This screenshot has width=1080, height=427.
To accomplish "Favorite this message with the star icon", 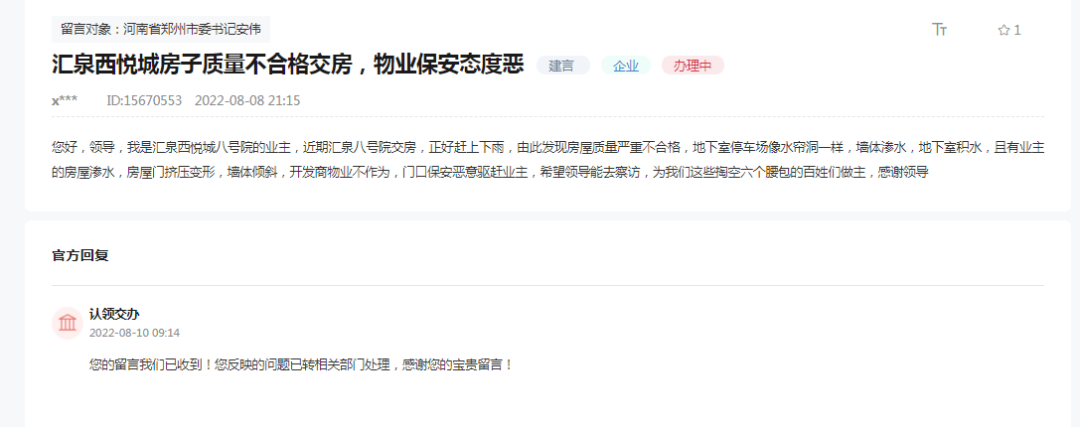I will [x=1004, y=30].
